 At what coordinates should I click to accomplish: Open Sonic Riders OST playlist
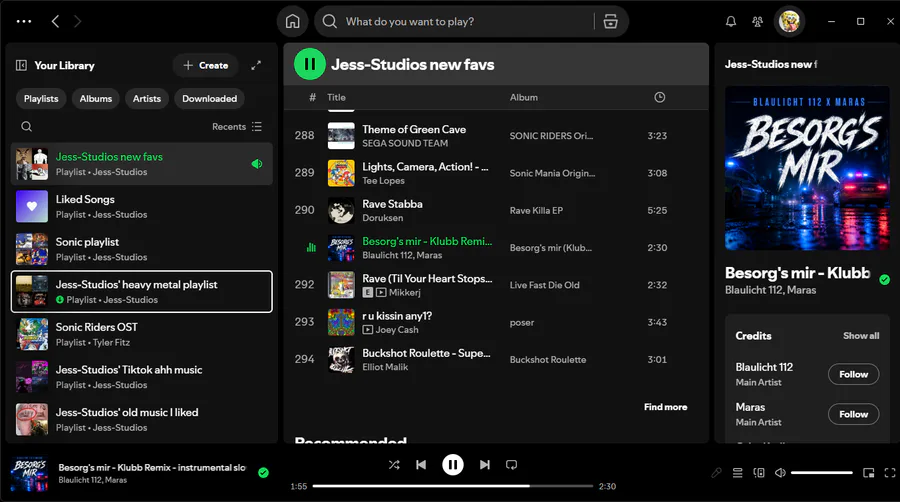[142, 334]
